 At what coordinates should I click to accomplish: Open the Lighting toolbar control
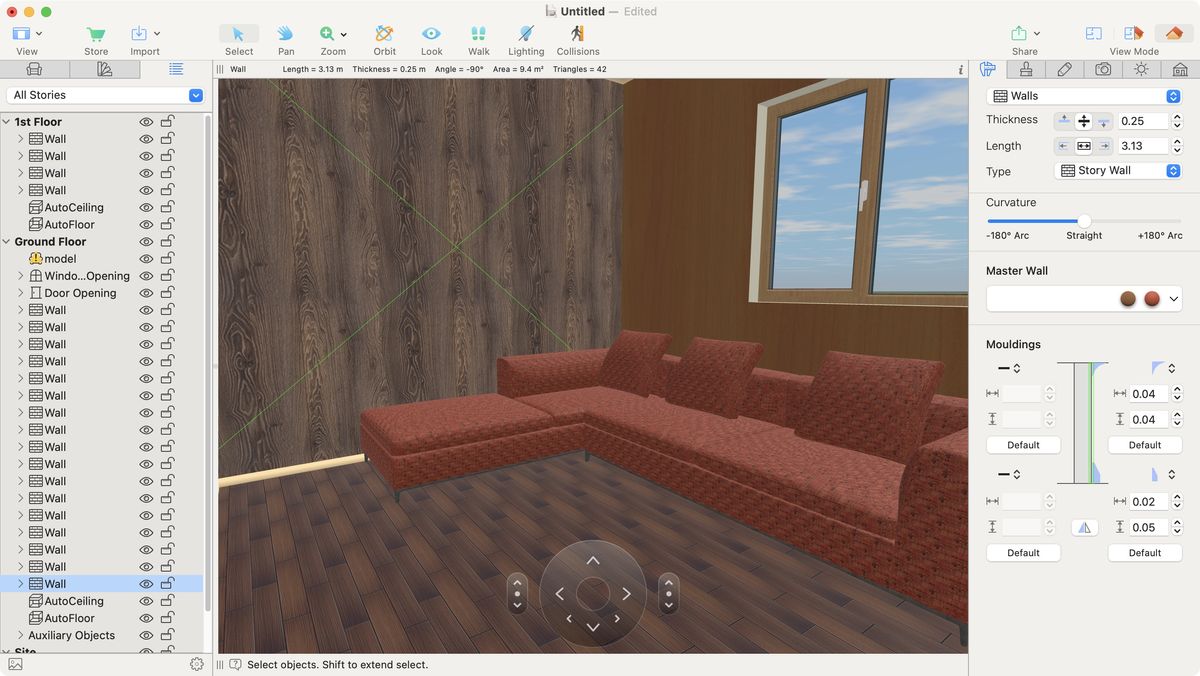pyautogui.click(x=525, y=38)
